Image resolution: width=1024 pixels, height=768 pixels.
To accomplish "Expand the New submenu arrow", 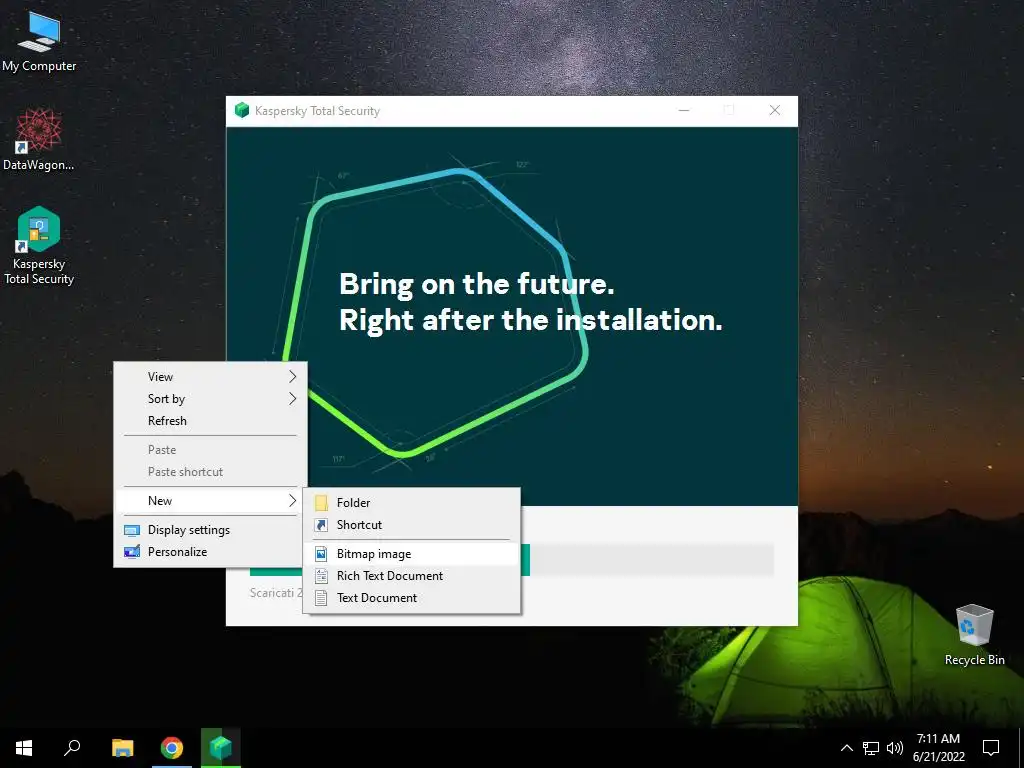I will [293, 501].
